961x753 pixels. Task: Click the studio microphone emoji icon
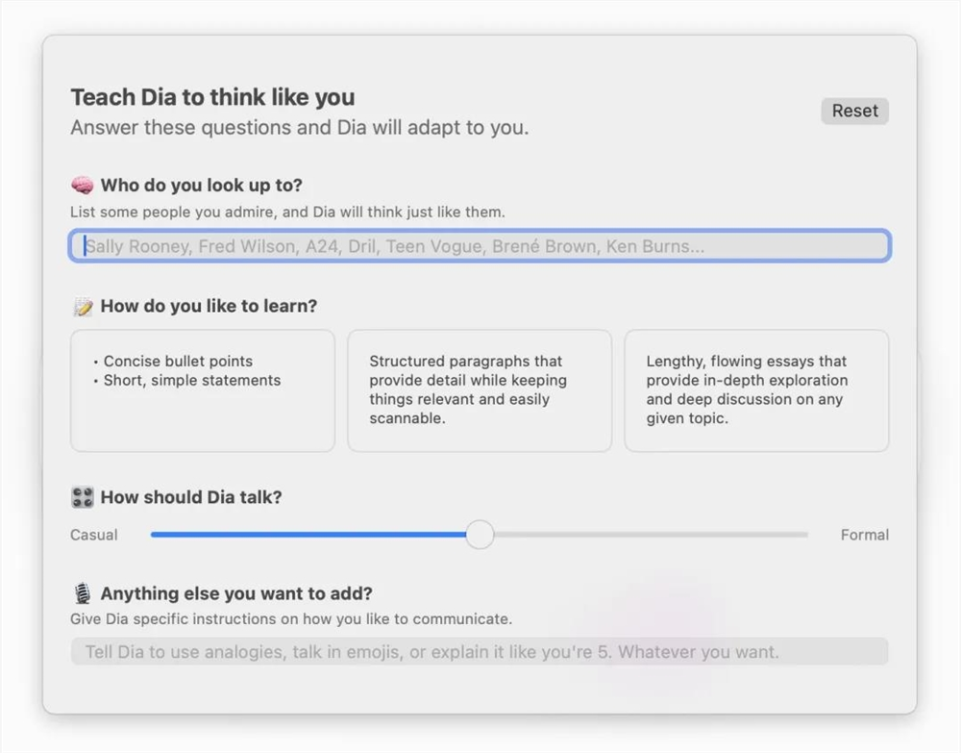82,594
